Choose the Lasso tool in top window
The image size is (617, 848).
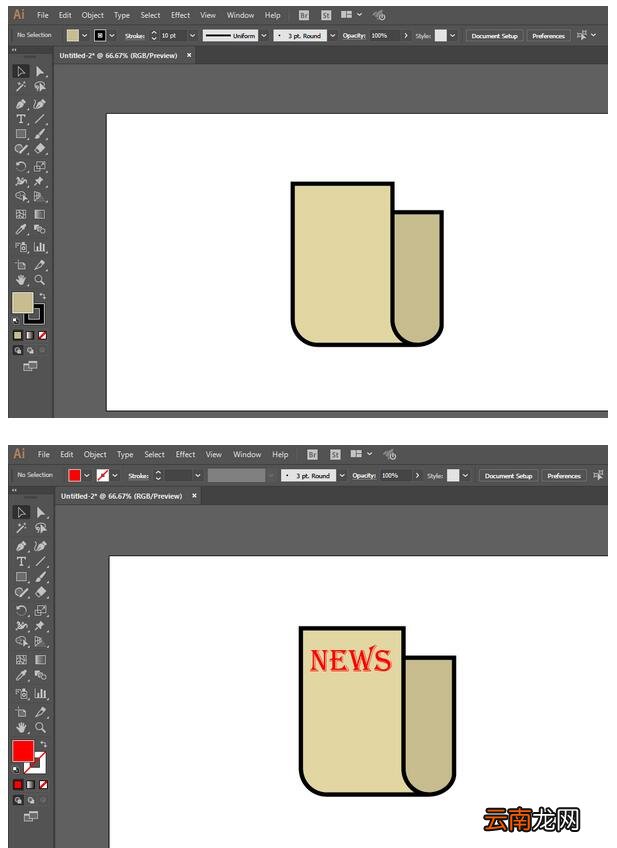pos(39,87)
